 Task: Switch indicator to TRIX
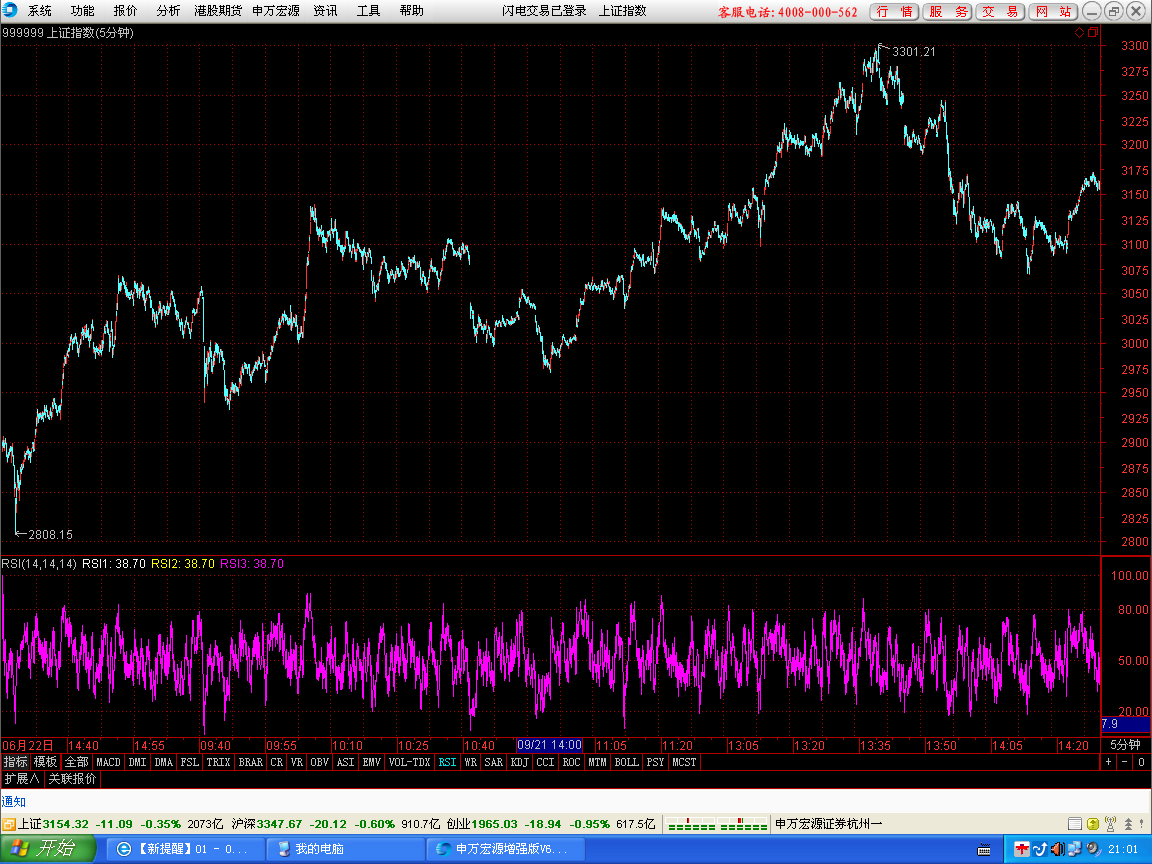[x=218, y=762]
